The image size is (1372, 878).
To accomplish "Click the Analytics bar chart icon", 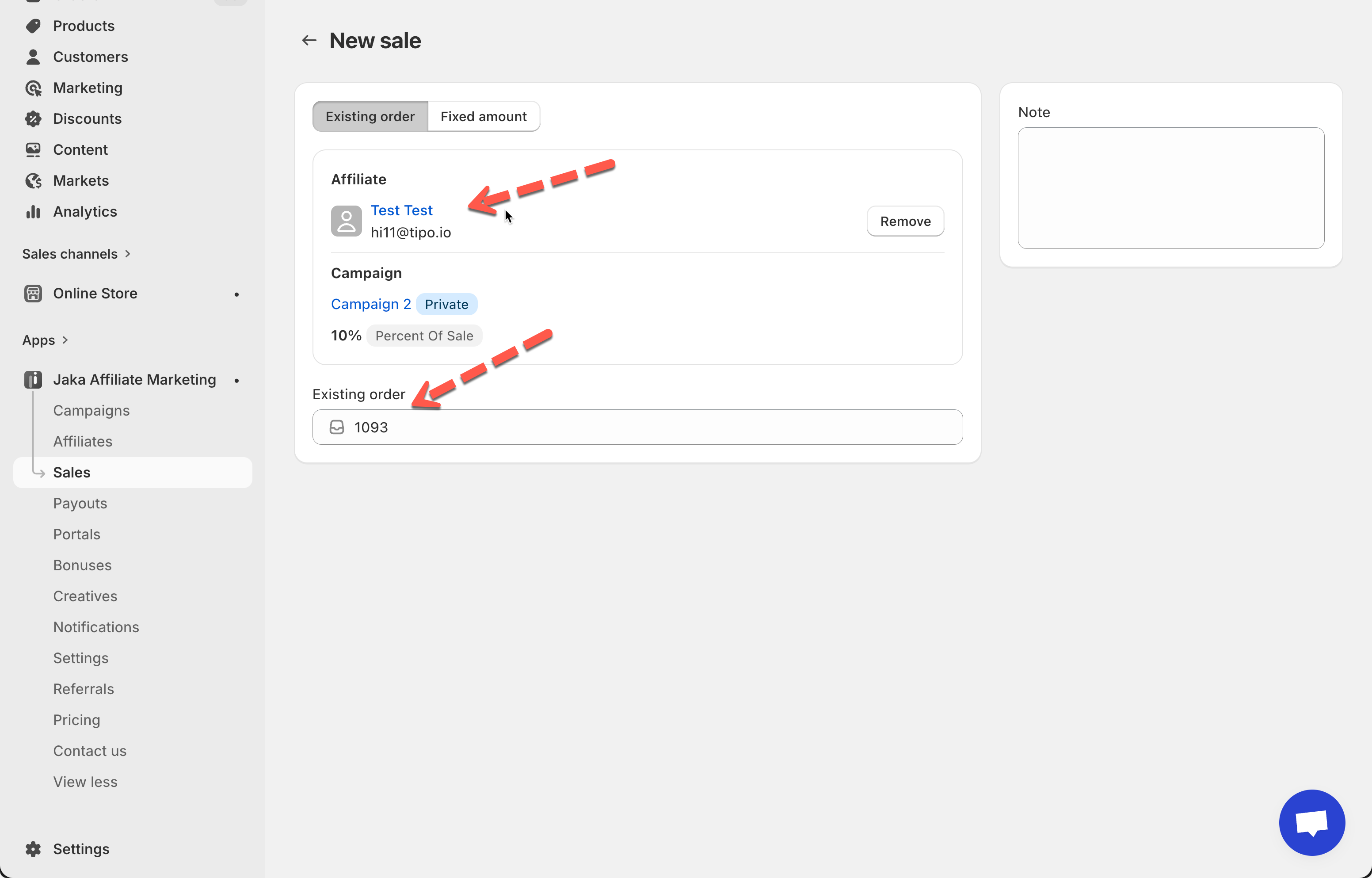I will (33, 211).
